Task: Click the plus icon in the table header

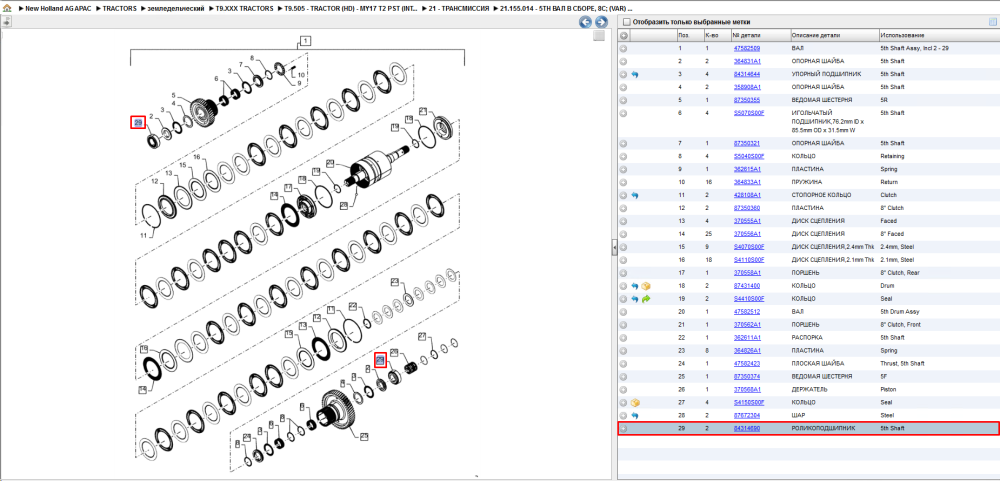Action: 624,35
